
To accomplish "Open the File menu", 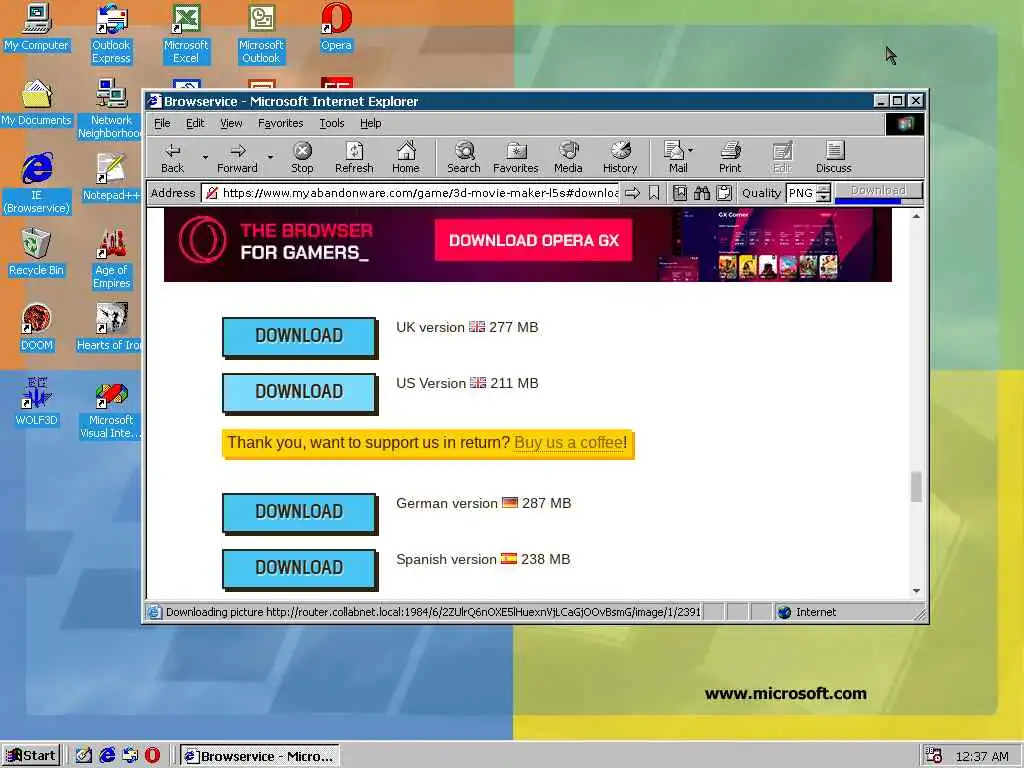I will [x=162, y=123].
